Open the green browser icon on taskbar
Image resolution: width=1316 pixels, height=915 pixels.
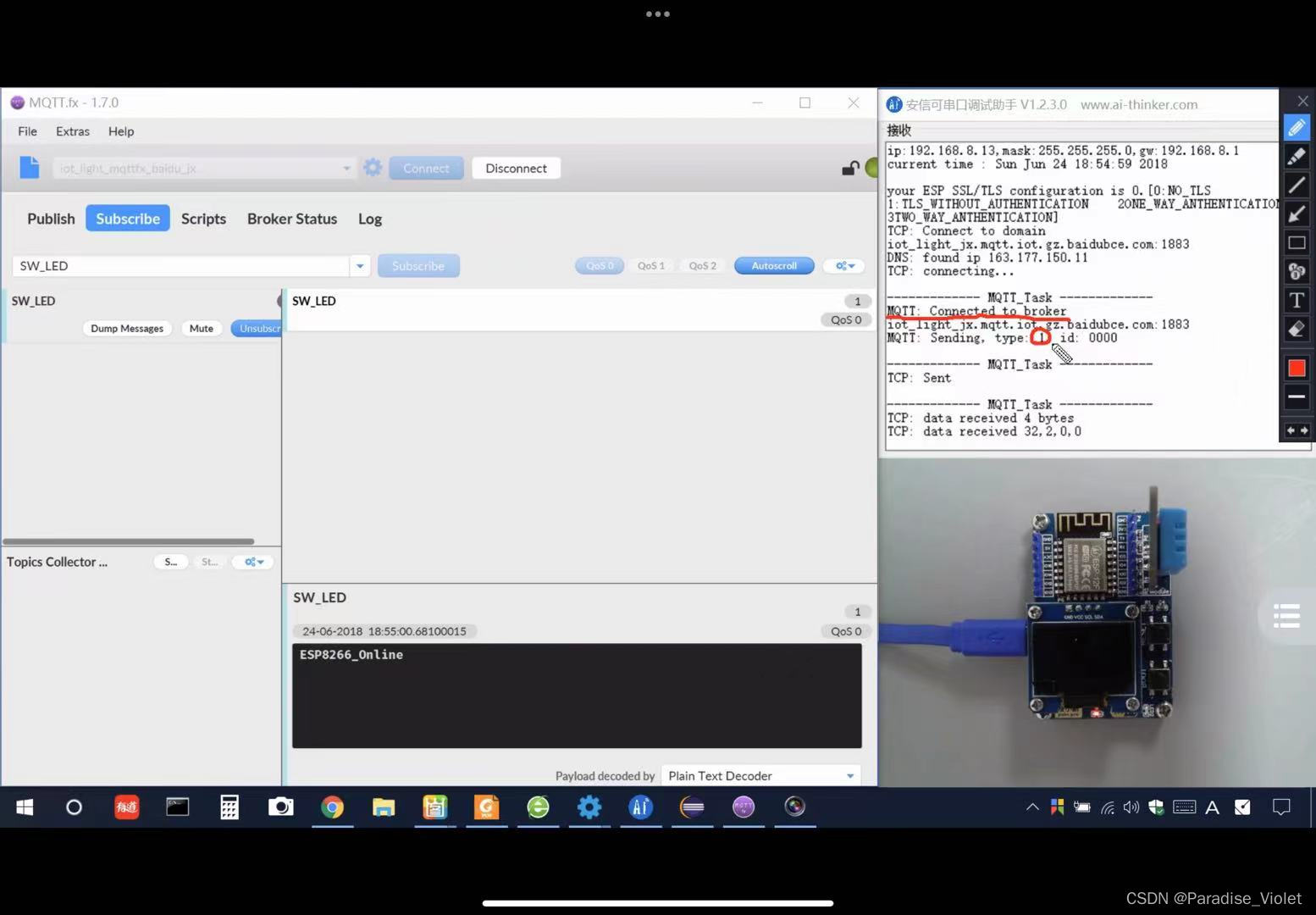[x=538, y=807]
